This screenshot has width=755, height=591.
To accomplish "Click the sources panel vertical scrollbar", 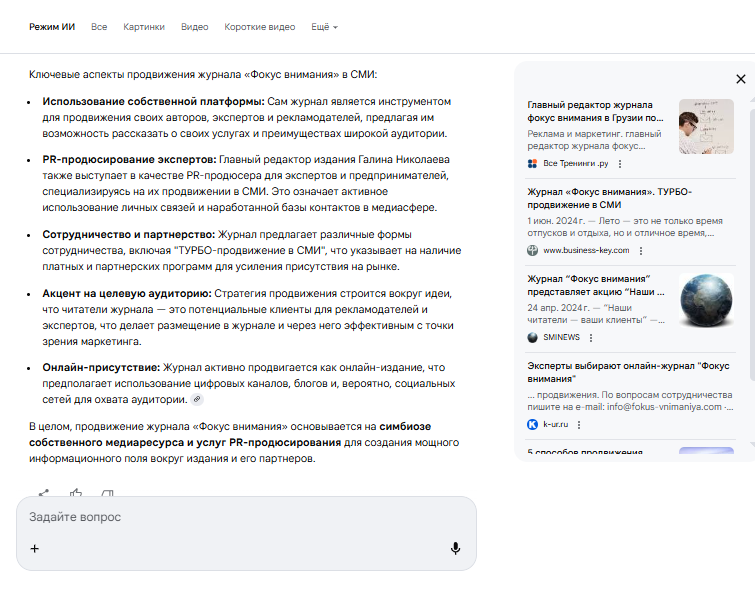I will tap(750, 250).
